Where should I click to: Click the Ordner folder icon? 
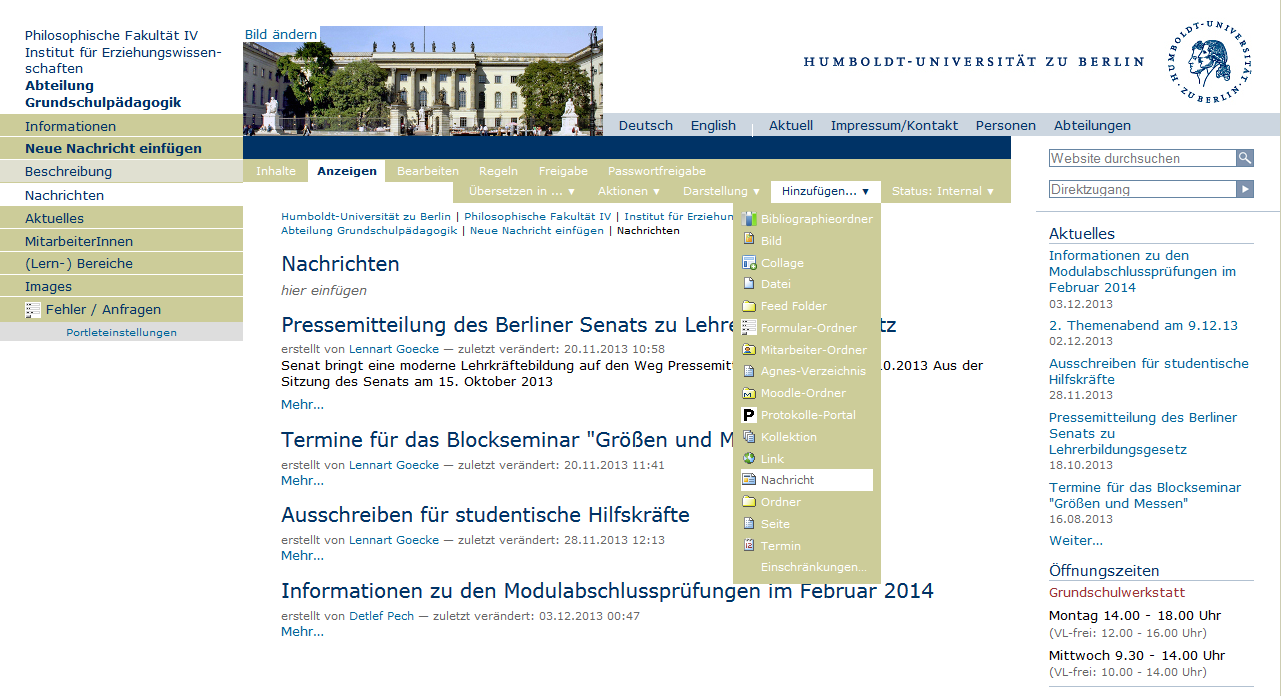(x=749, y=502)
